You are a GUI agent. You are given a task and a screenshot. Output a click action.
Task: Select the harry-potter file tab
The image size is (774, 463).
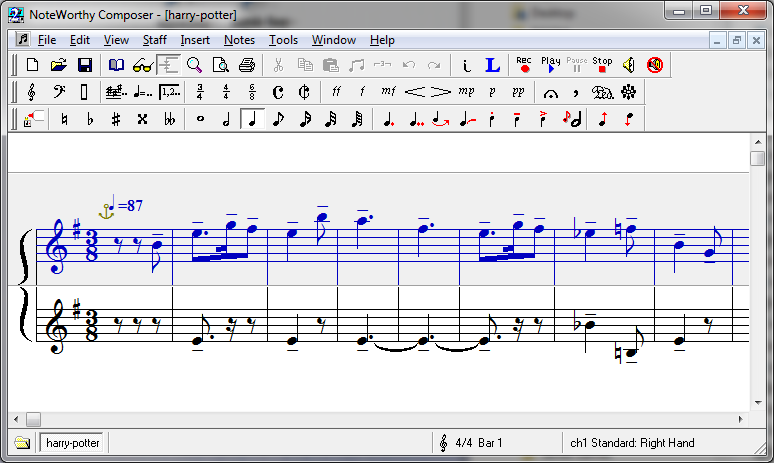point(72,443)
